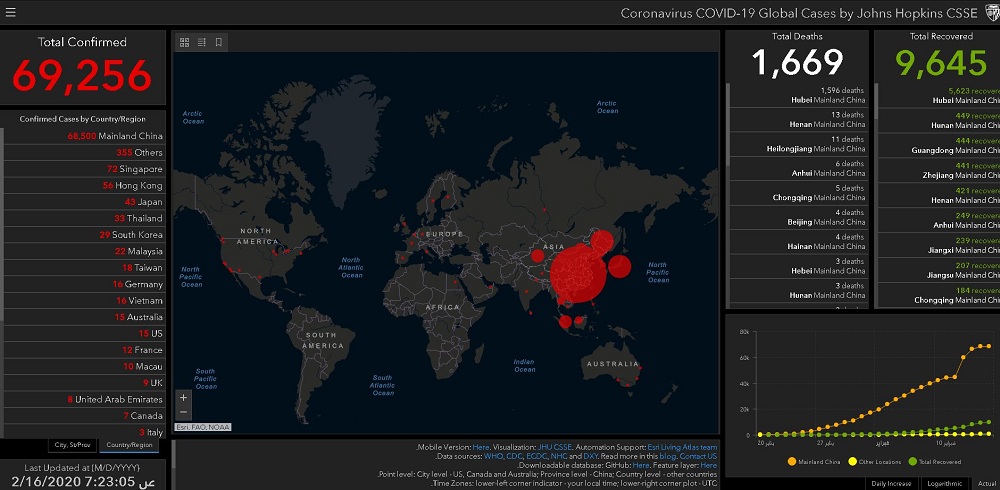The height and width of the screenshot is (490, 1000).
Task: Zoom in on the map
Action: (x=183, y=397)
